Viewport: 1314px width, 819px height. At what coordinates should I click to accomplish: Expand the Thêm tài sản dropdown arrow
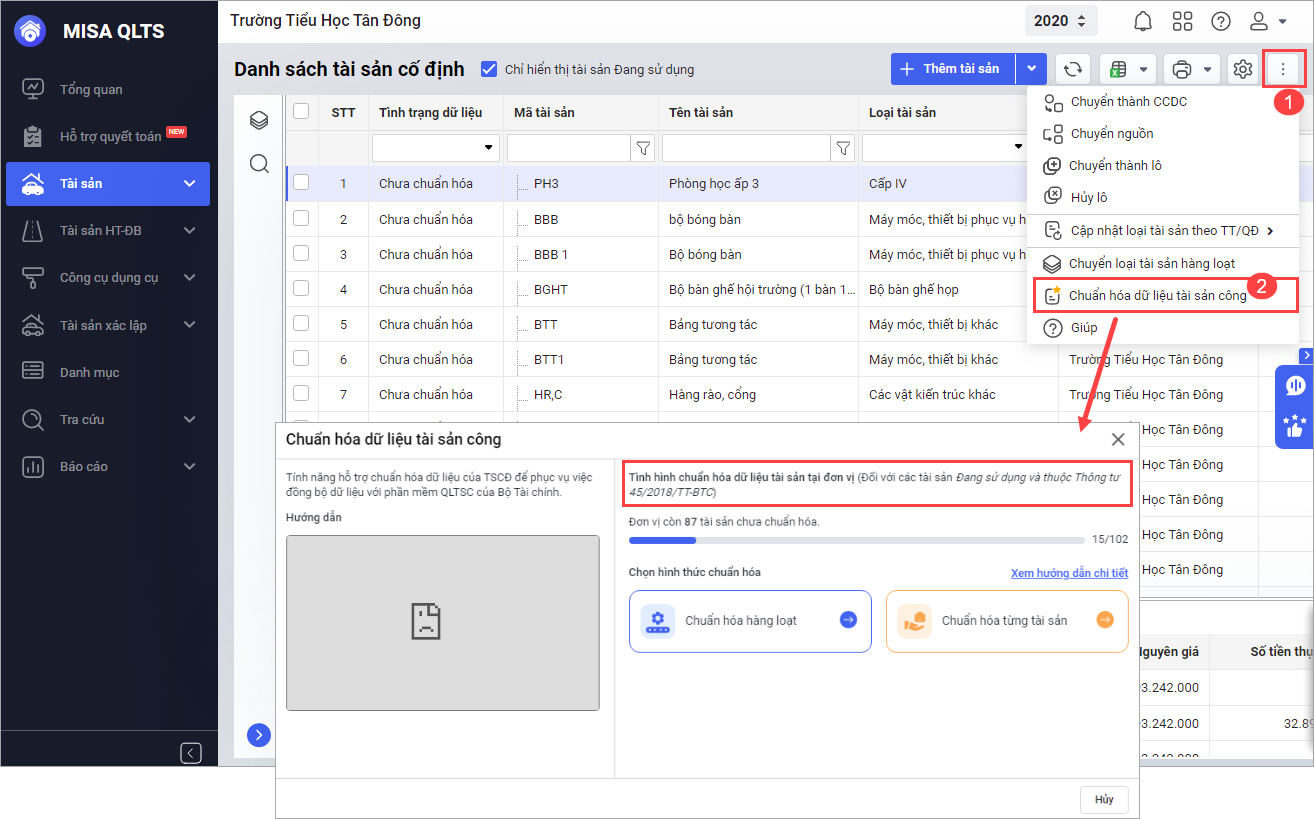coord(1031,69)
